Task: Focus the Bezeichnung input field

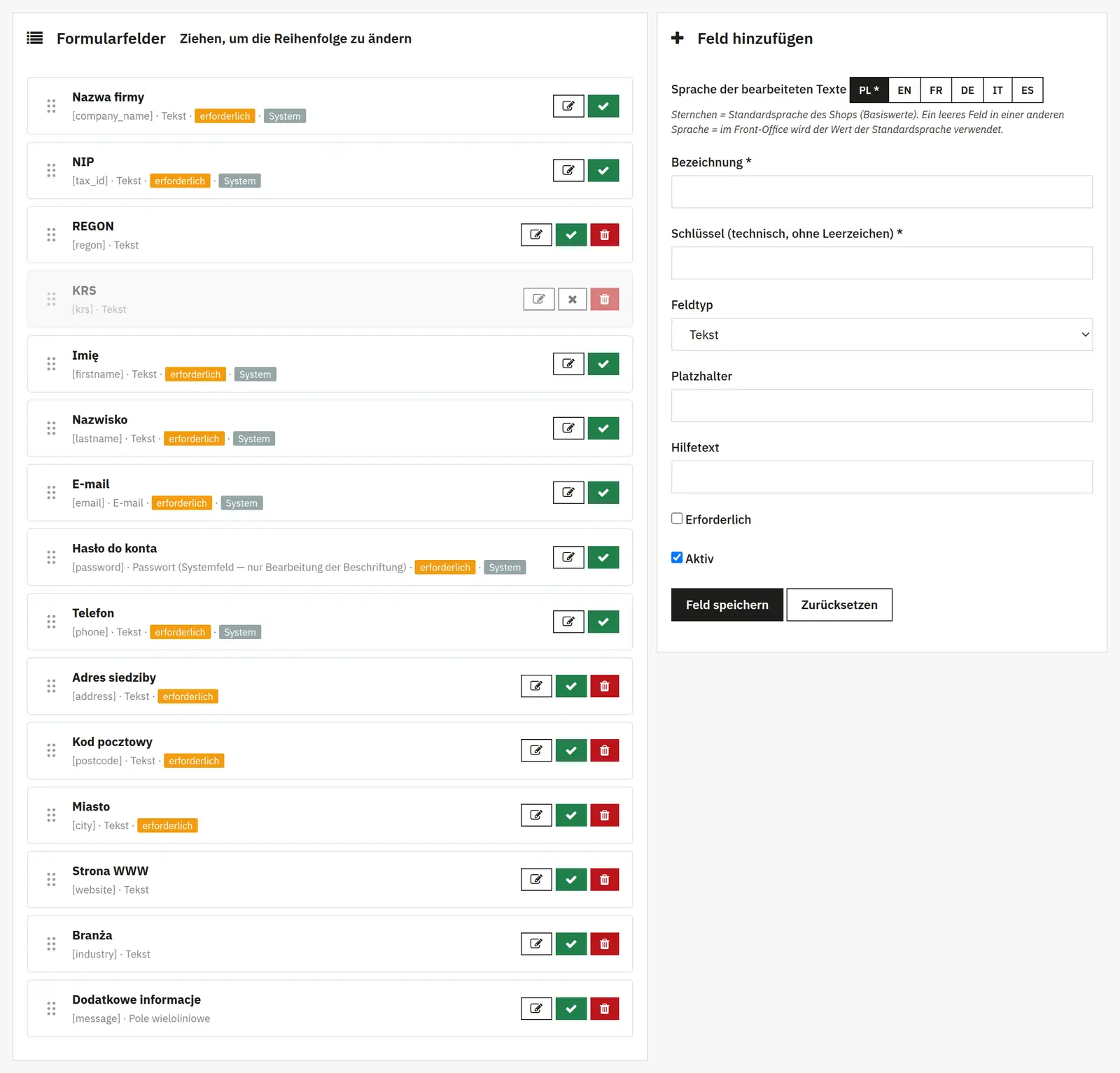Action: (x=882, y=192)
